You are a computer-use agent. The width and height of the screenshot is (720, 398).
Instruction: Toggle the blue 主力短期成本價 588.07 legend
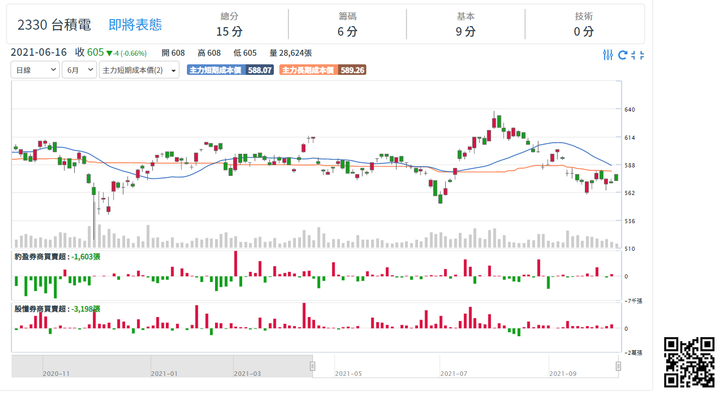coord(230,70)
